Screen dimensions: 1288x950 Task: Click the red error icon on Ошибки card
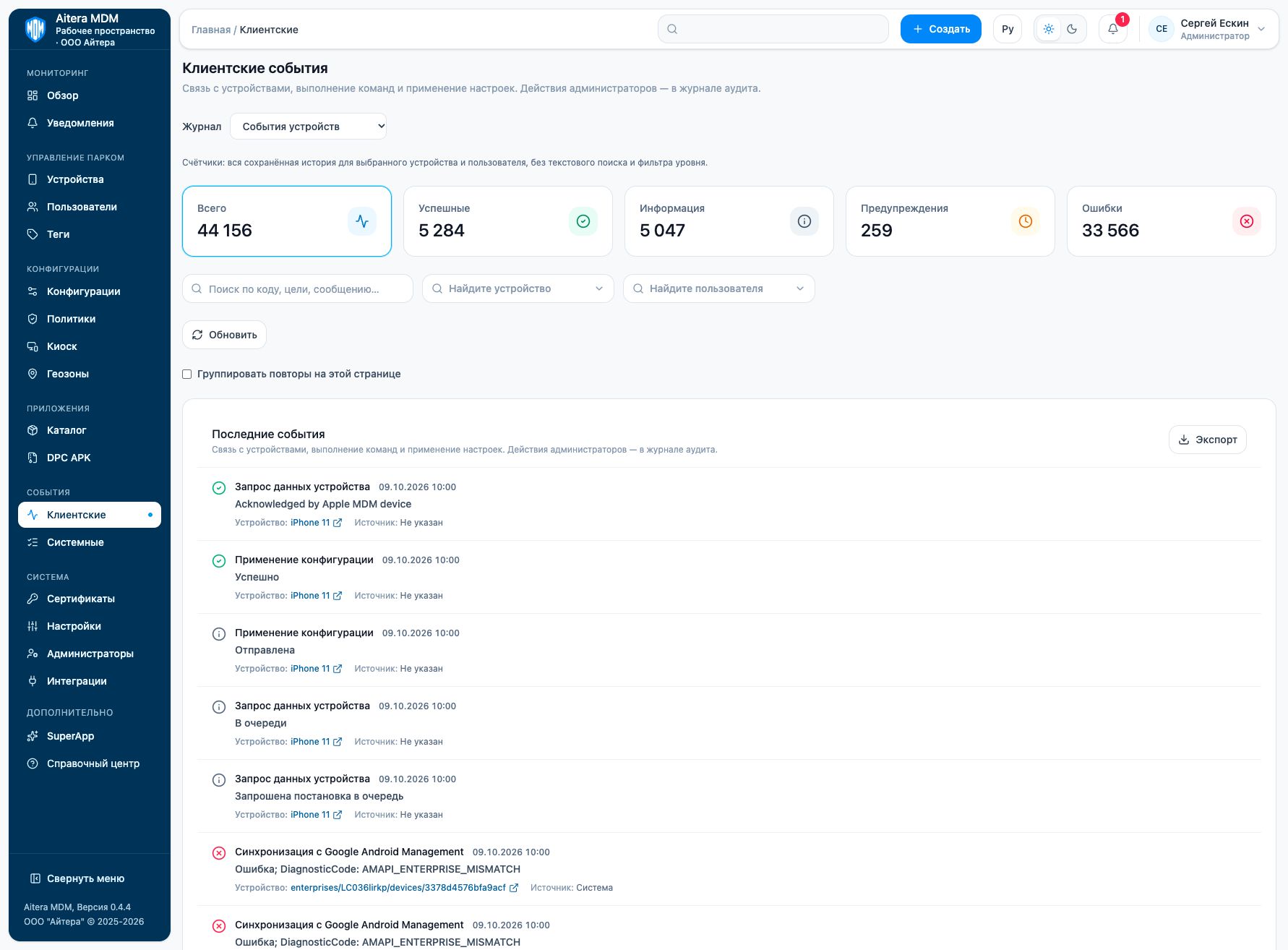coord(1247,221)
